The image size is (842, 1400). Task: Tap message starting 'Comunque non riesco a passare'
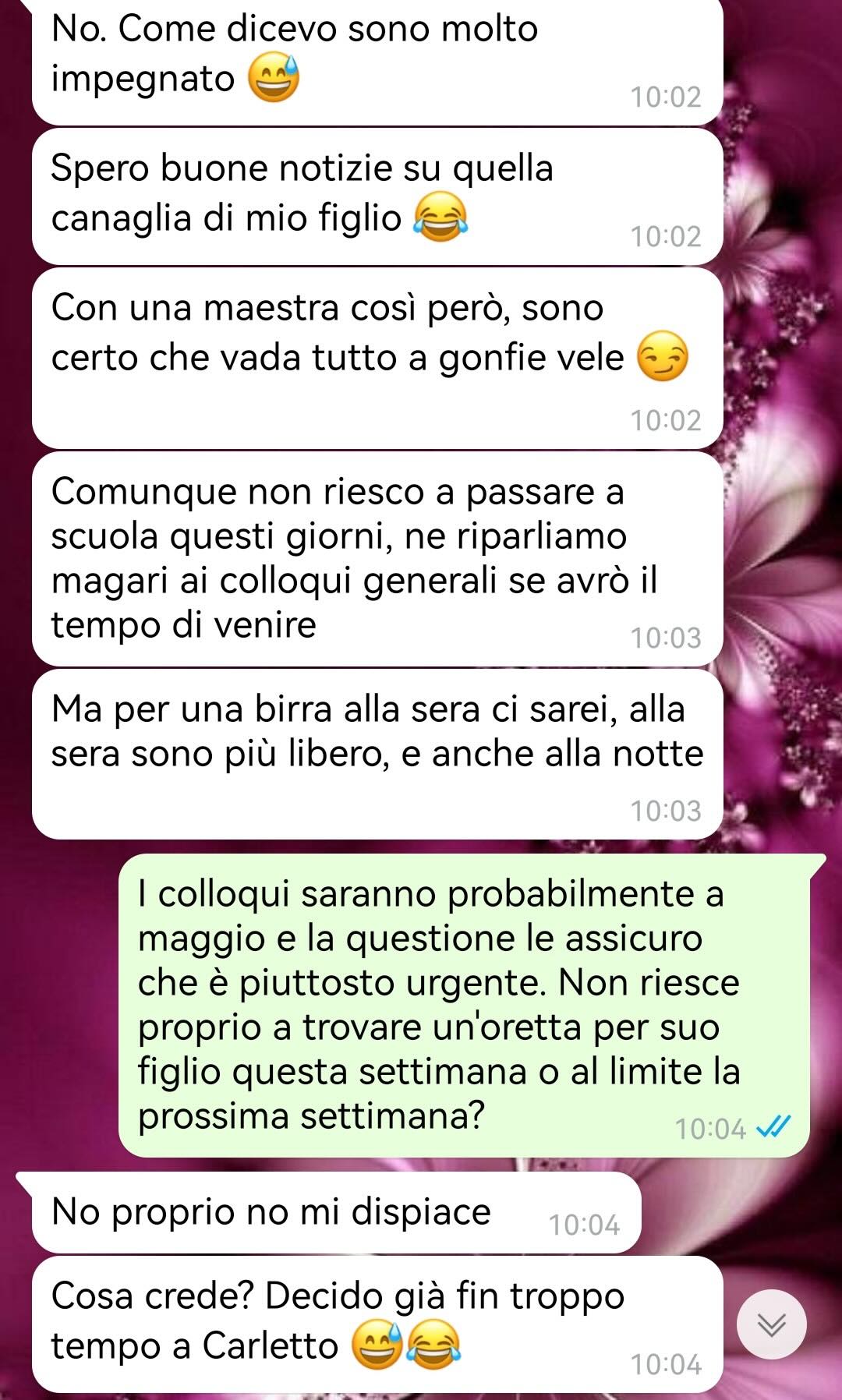point(377,558)
